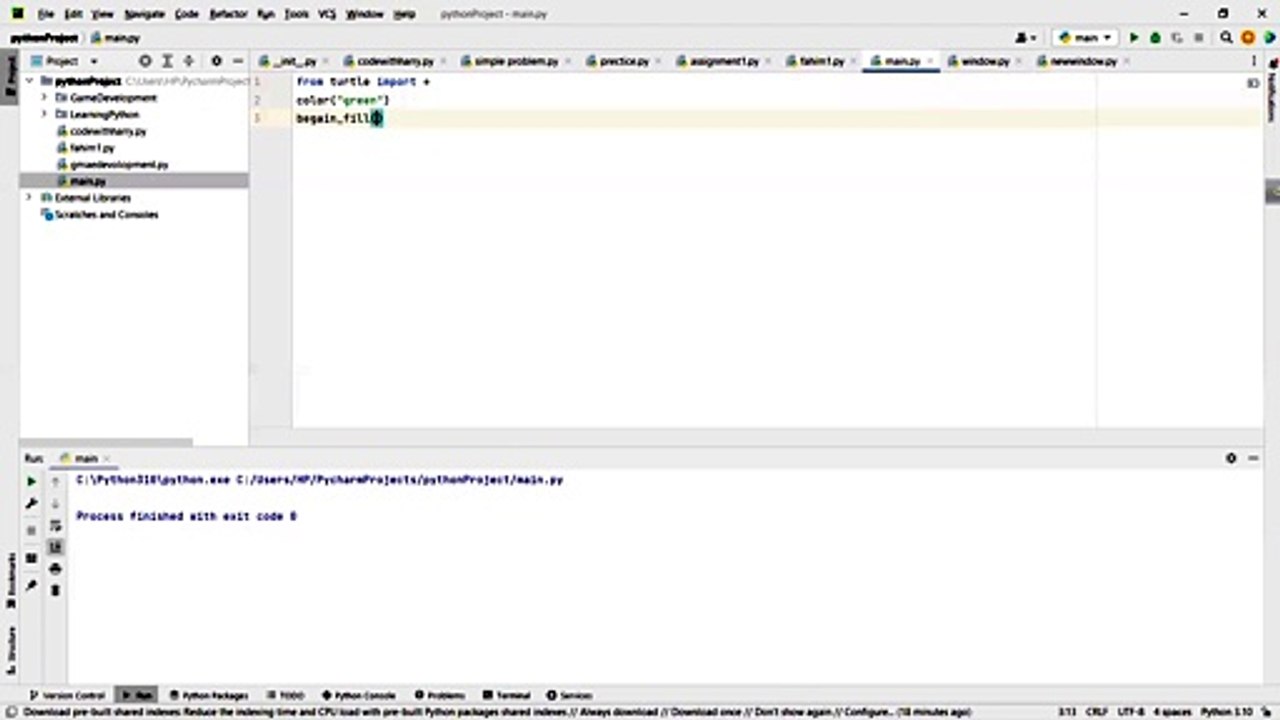Open the Version Control tool window
1280x720 pixels.
[68, 695]
